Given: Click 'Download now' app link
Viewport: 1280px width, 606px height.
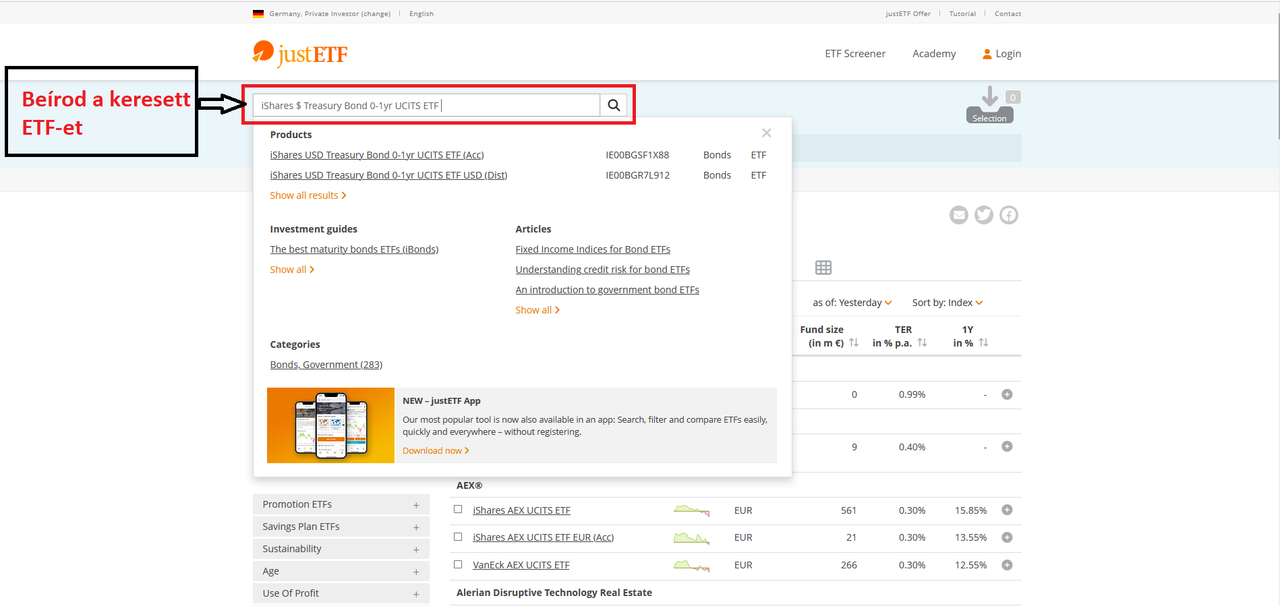Looking at the screenshot, I should click(x=436, y=450).
